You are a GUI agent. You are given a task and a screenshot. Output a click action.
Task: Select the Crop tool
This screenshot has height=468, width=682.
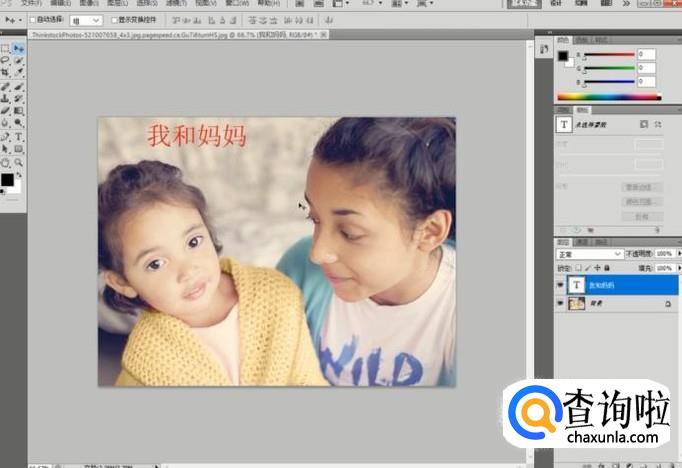tap(6, 73)
